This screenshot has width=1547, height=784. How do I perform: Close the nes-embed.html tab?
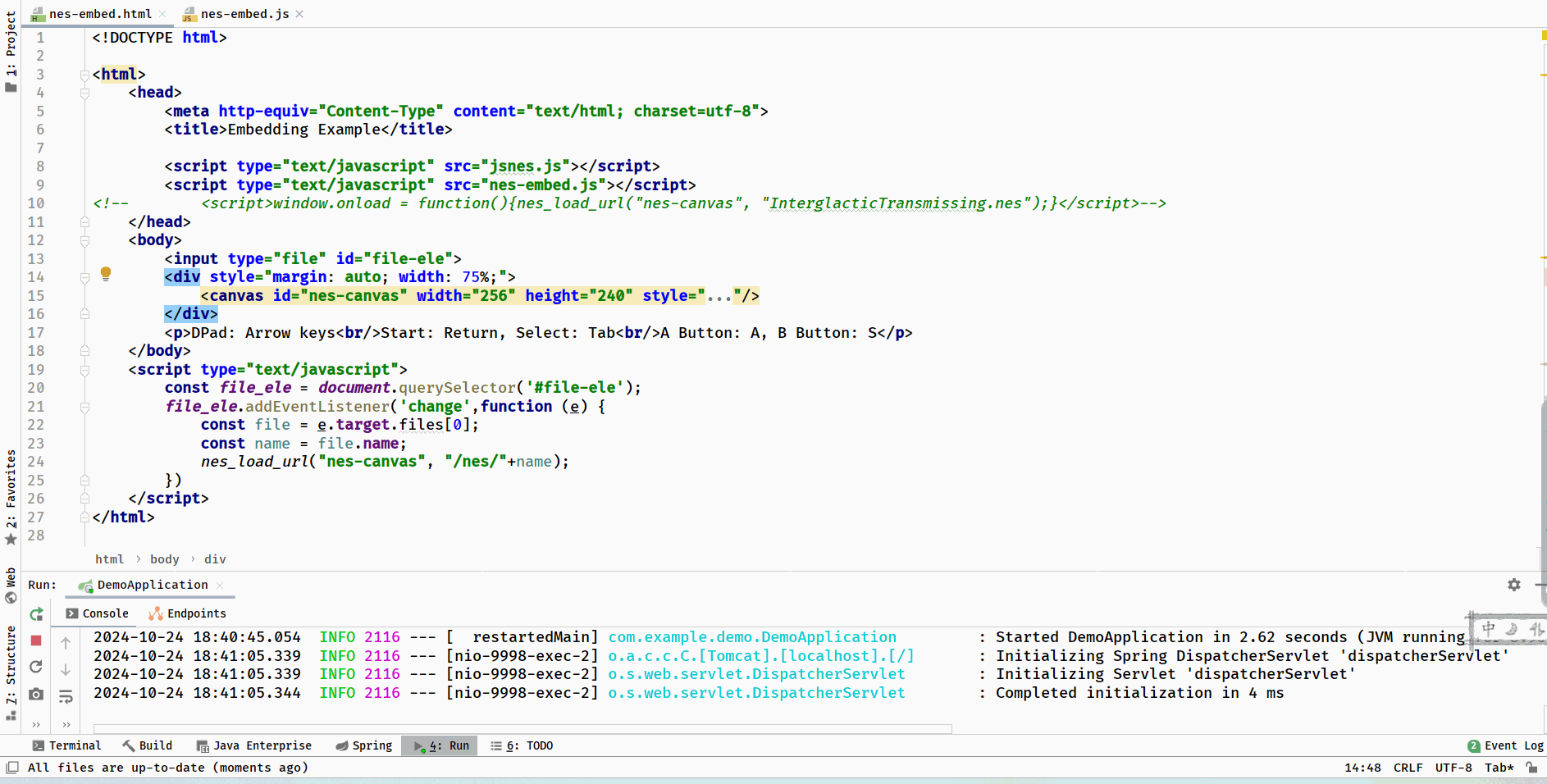coord(162,14)
